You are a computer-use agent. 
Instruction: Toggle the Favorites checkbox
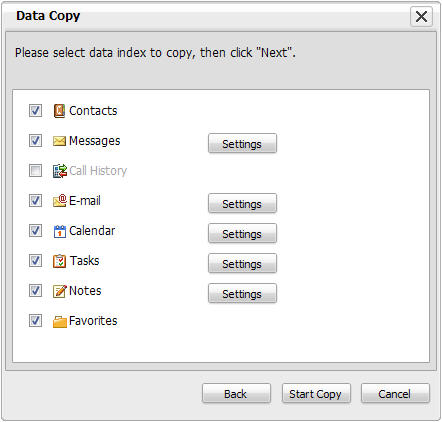point(35,321)
